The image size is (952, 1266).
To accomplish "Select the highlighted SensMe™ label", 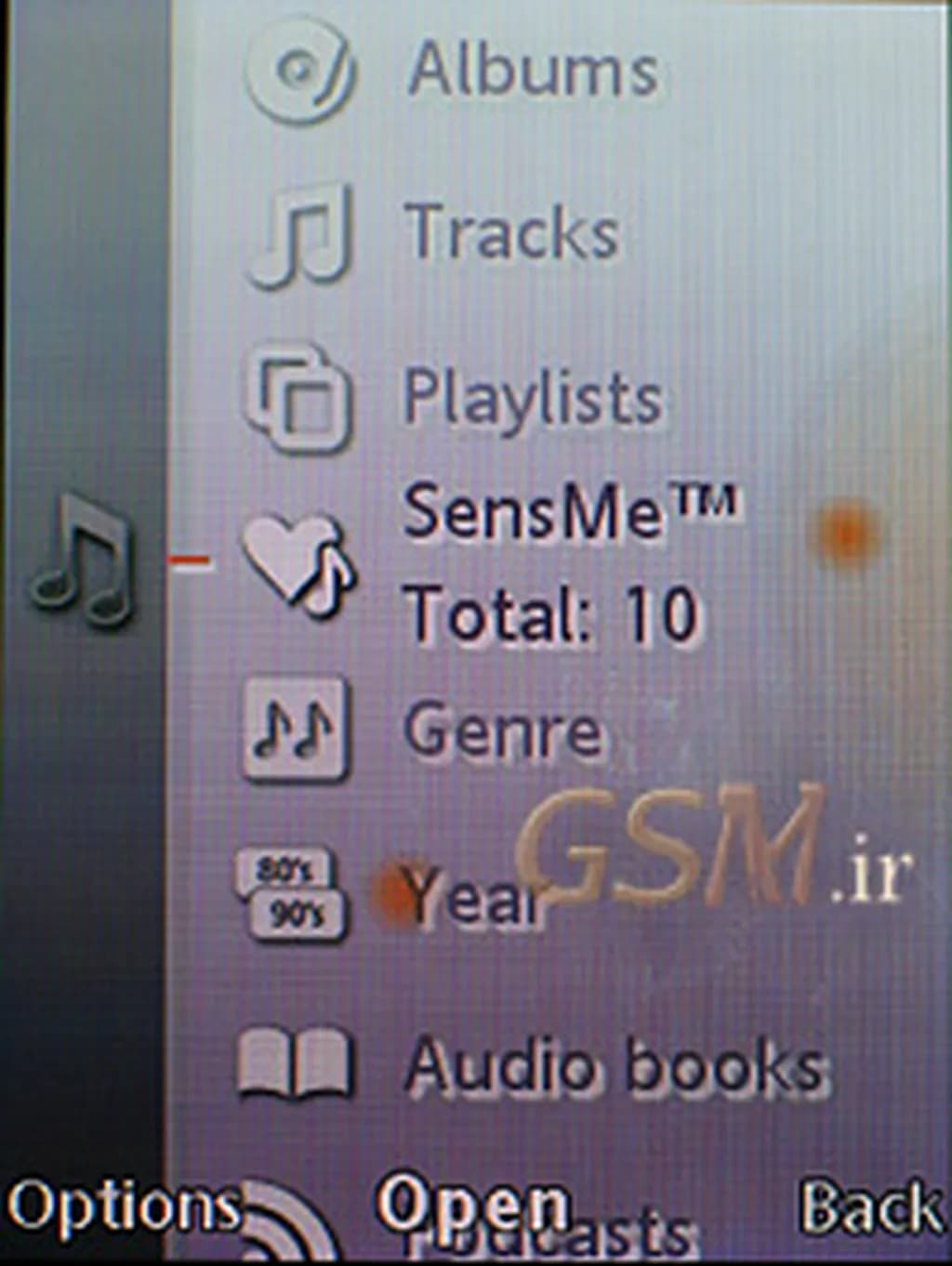I will tap(569, 512).
